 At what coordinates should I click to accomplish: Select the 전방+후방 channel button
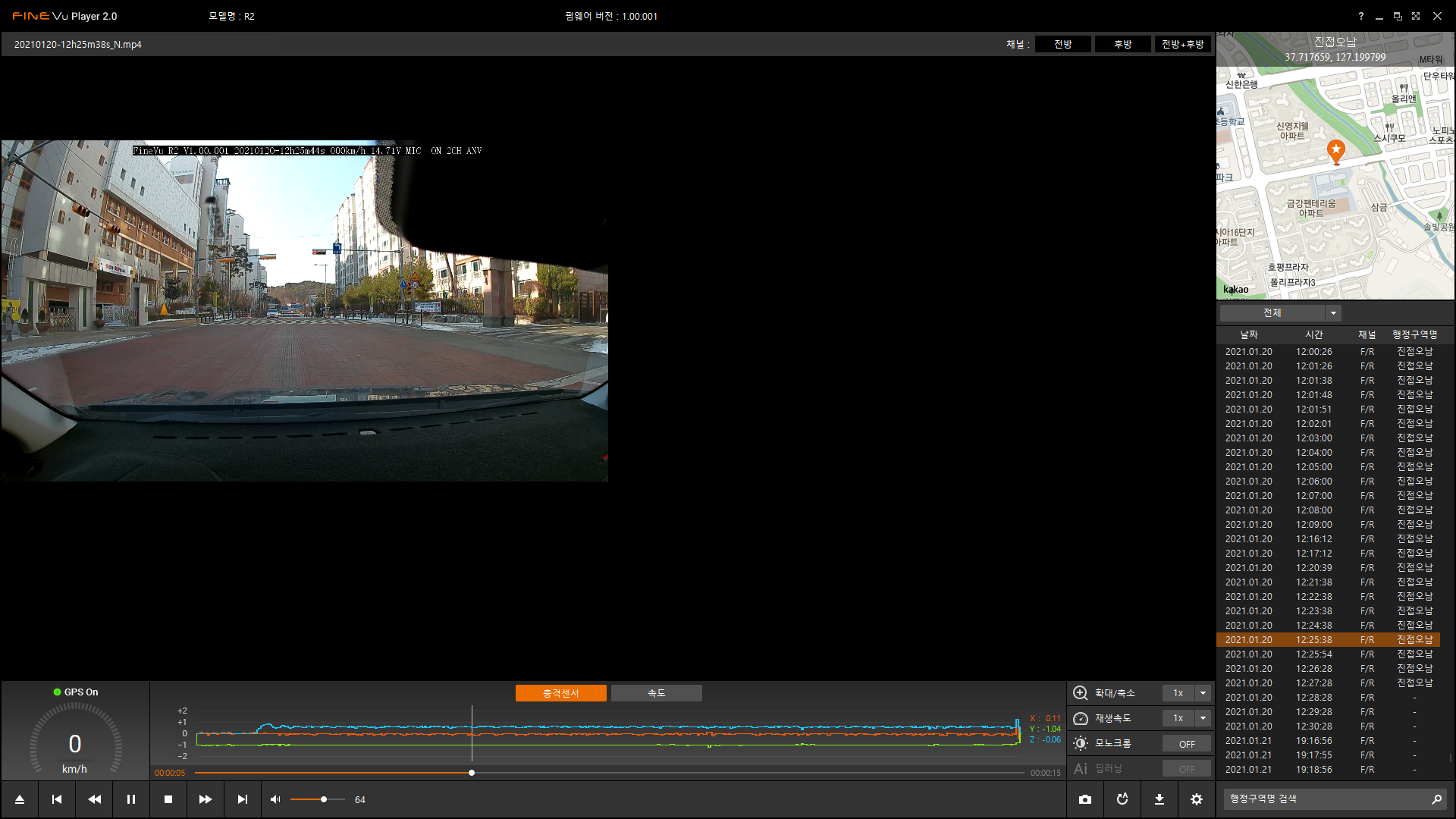click(x=1182, y=44)
